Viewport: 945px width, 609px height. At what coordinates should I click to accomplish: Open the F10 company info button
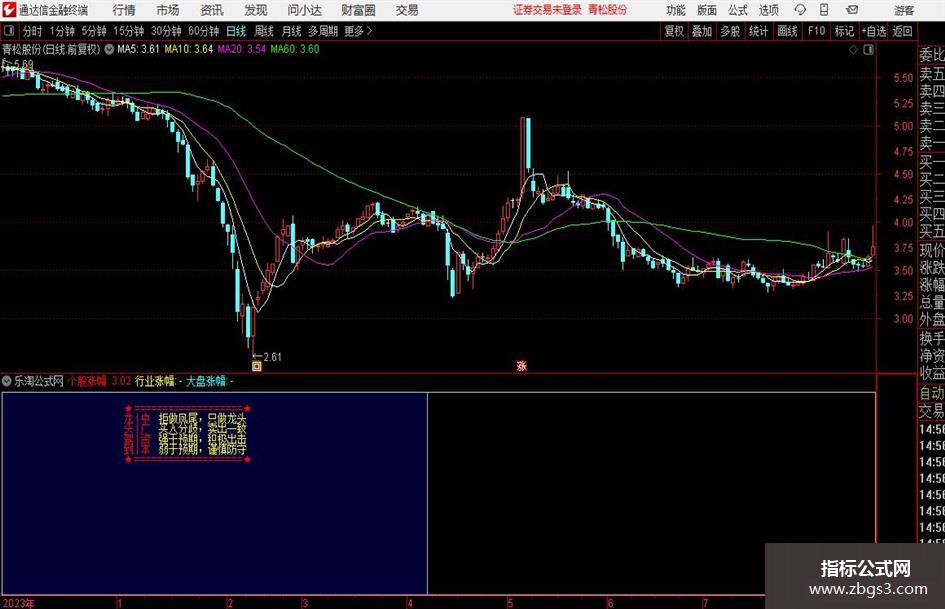[x=817, y=31]
